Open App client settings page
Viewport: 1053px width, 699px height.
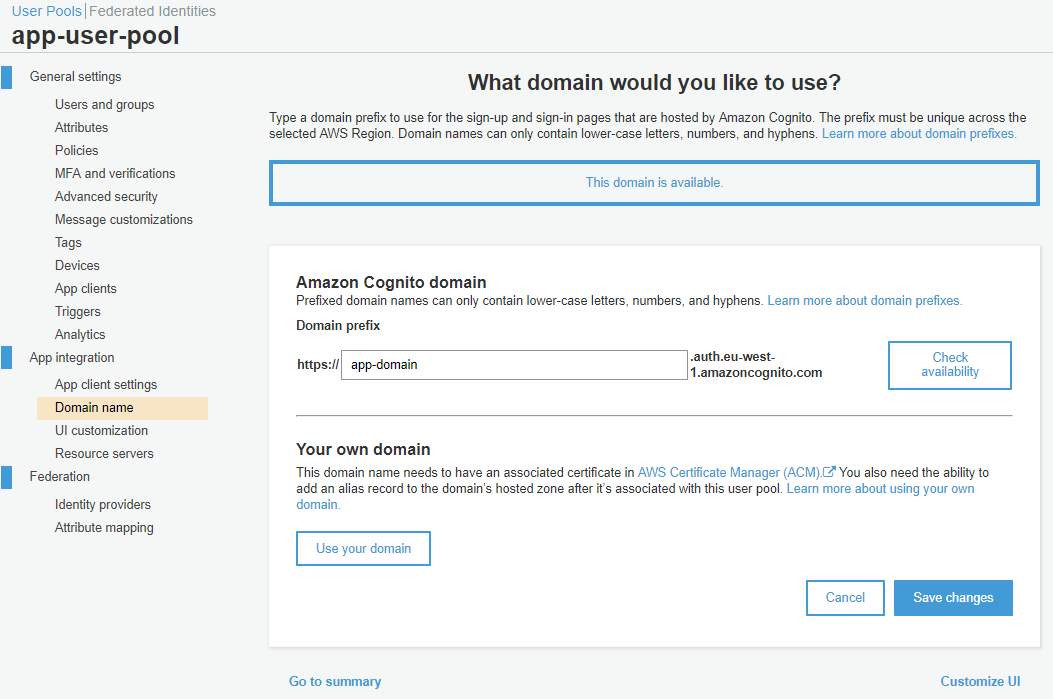click(x=106, y=384)
